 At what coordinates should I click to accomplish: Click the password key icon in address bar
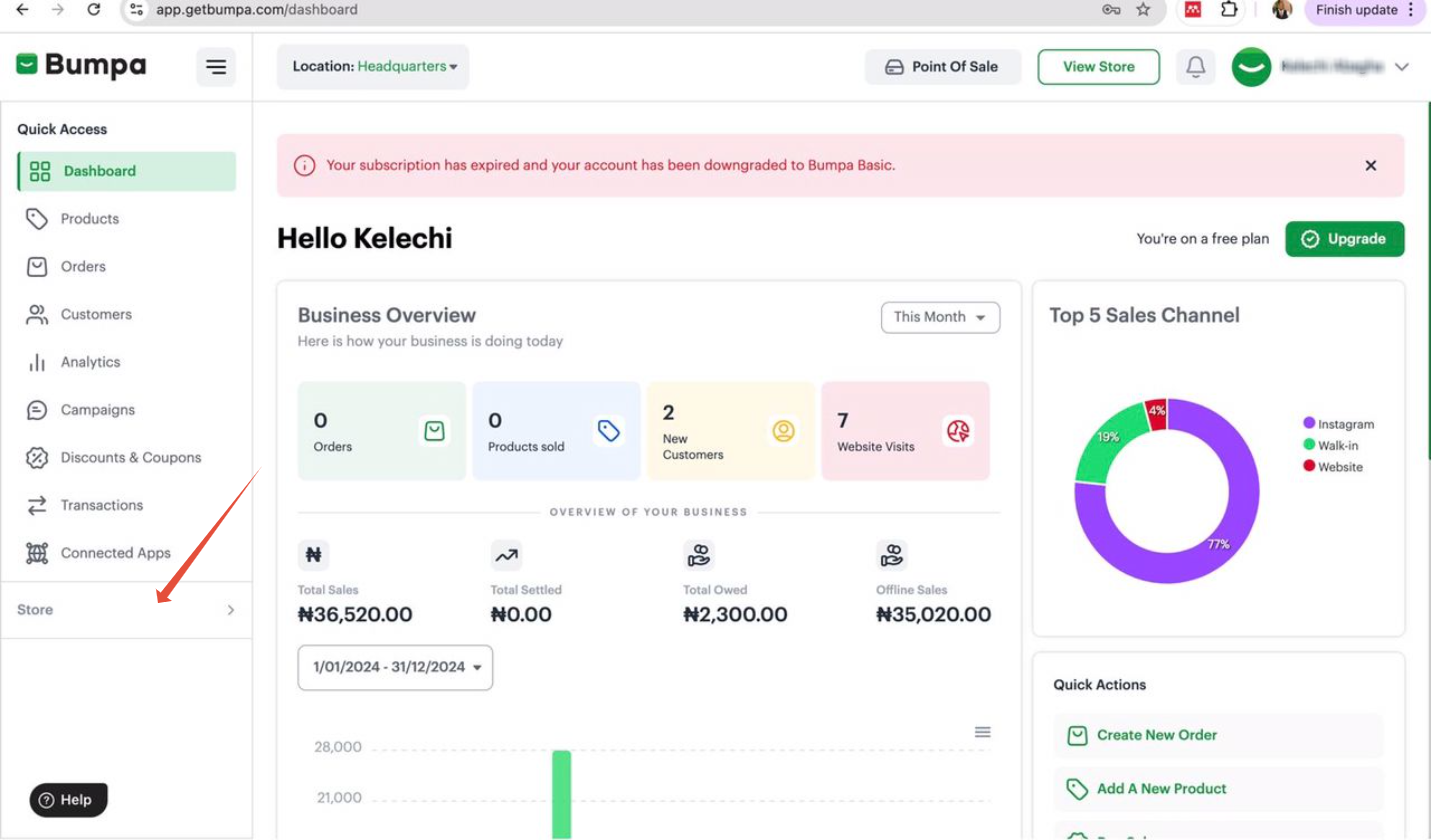pos(1111,10)
